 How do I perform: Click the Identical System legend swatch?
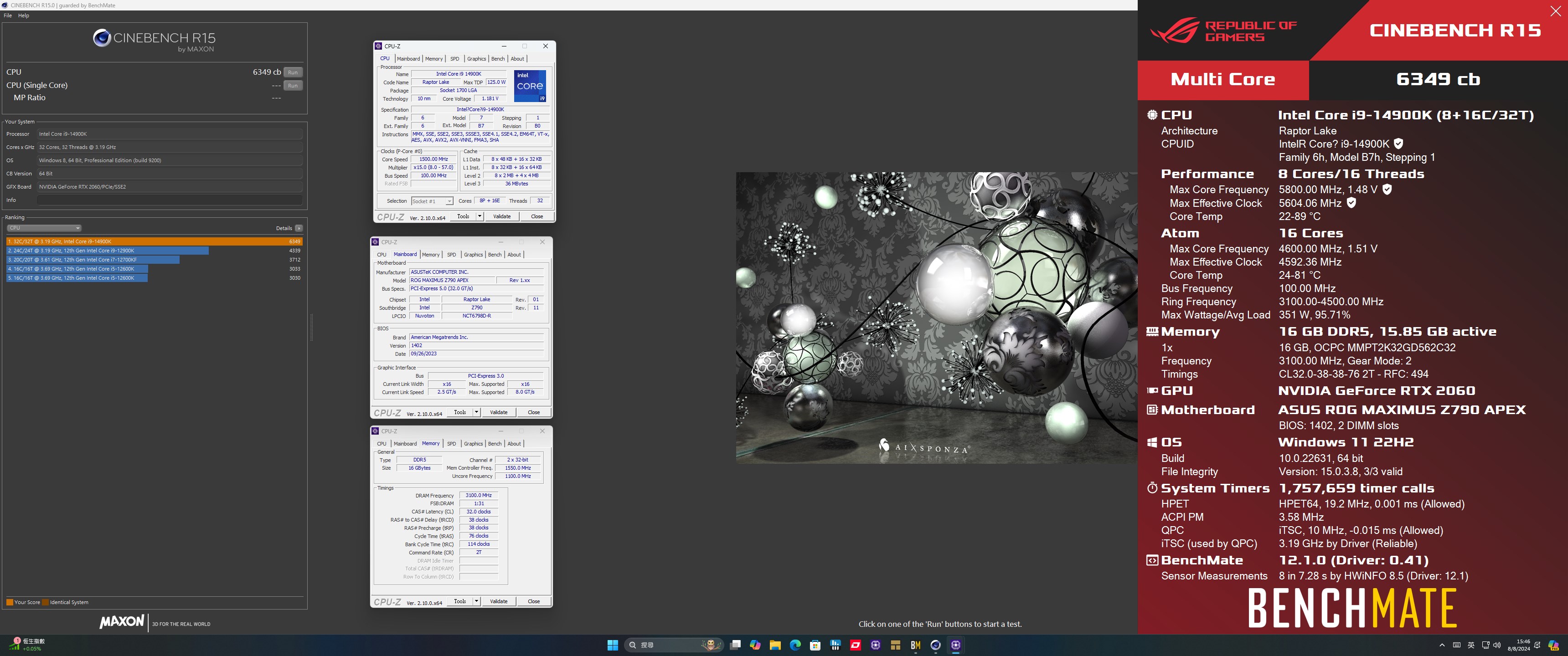pyautogui.click(x=45, y=602)
